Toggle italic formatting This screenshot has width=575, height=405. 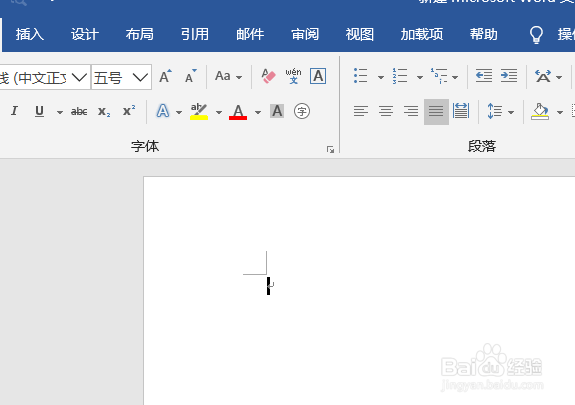(x=14, y=111)
